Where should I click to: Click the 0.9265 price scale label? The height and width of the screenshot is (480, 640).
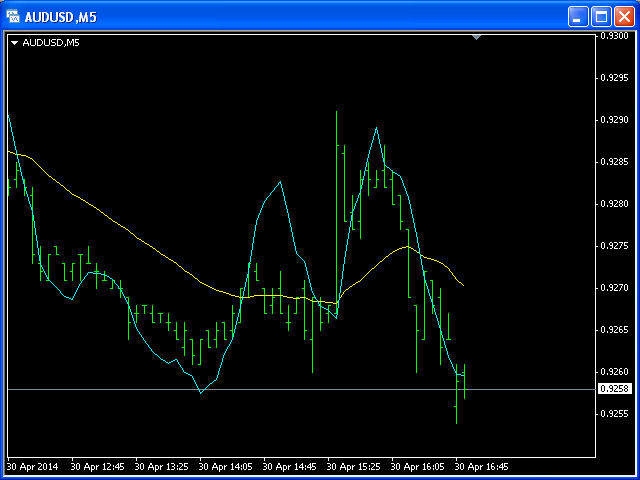616,330
